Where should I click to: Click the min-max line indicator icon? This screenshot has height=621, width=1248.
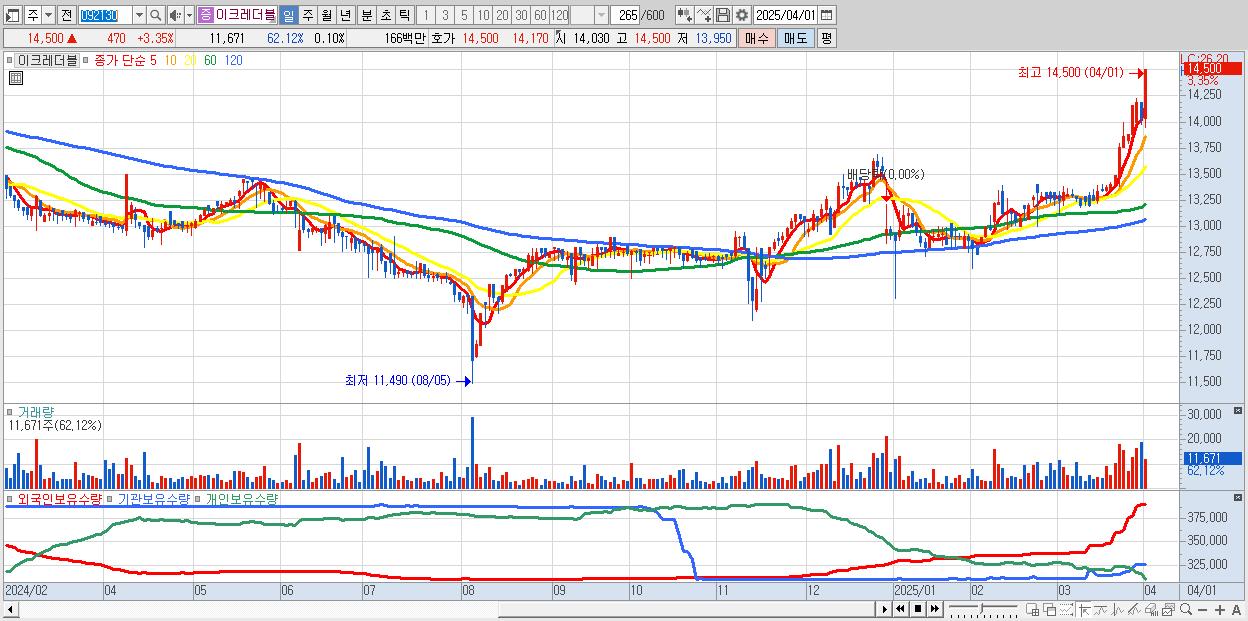[1101, 610]
